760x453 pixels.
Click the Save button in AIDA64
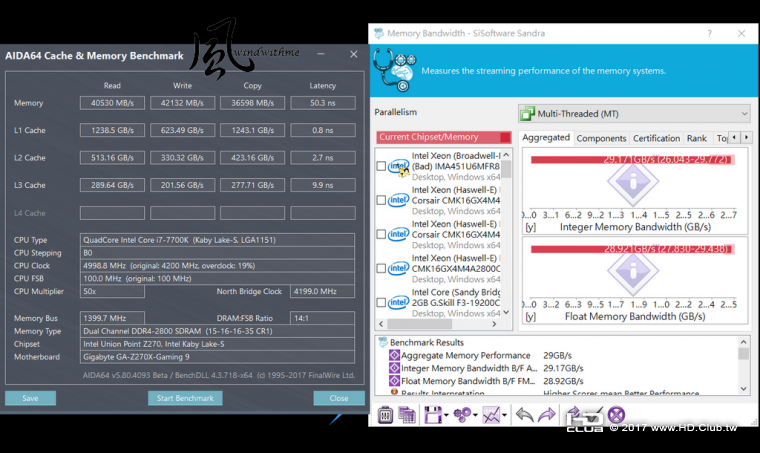point(30,398)
